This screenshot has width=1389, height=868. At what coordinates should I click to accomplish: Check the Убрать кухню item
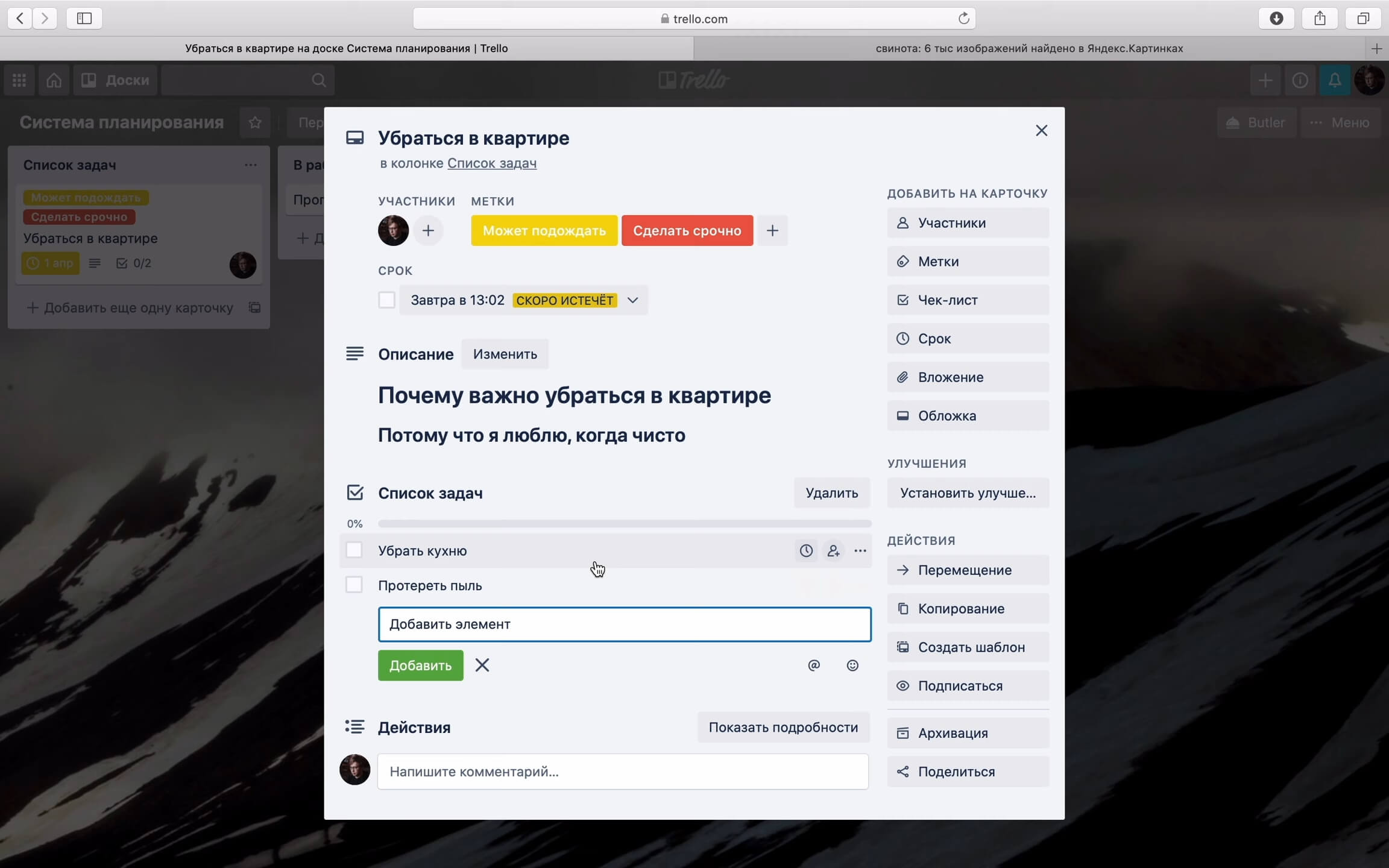tap(354, 550)
